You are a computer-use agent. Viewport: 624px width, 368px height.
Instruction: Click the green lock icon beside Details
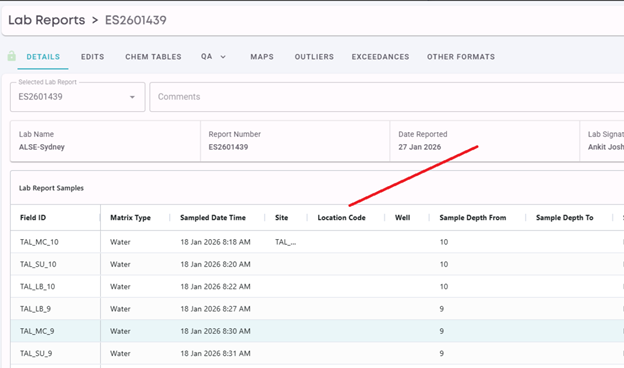coord(12,56)
